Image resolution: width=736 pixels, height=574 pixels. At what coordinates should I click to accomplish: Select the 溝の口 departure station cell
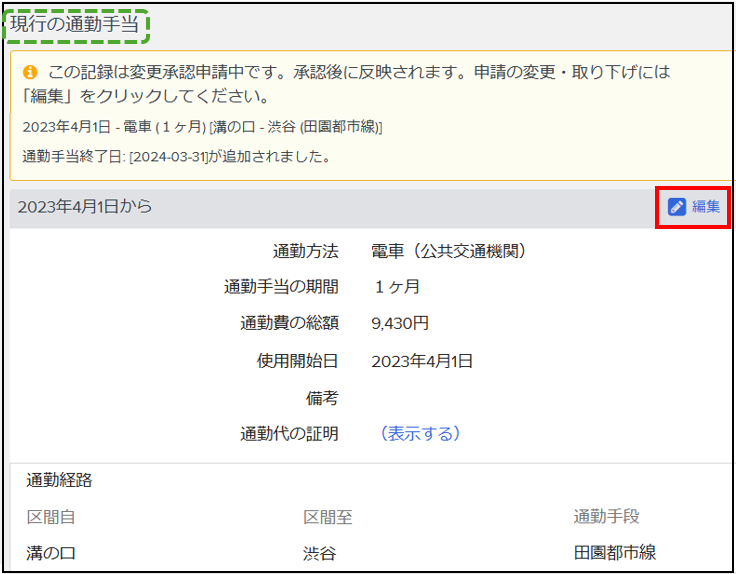coord(51,553)
